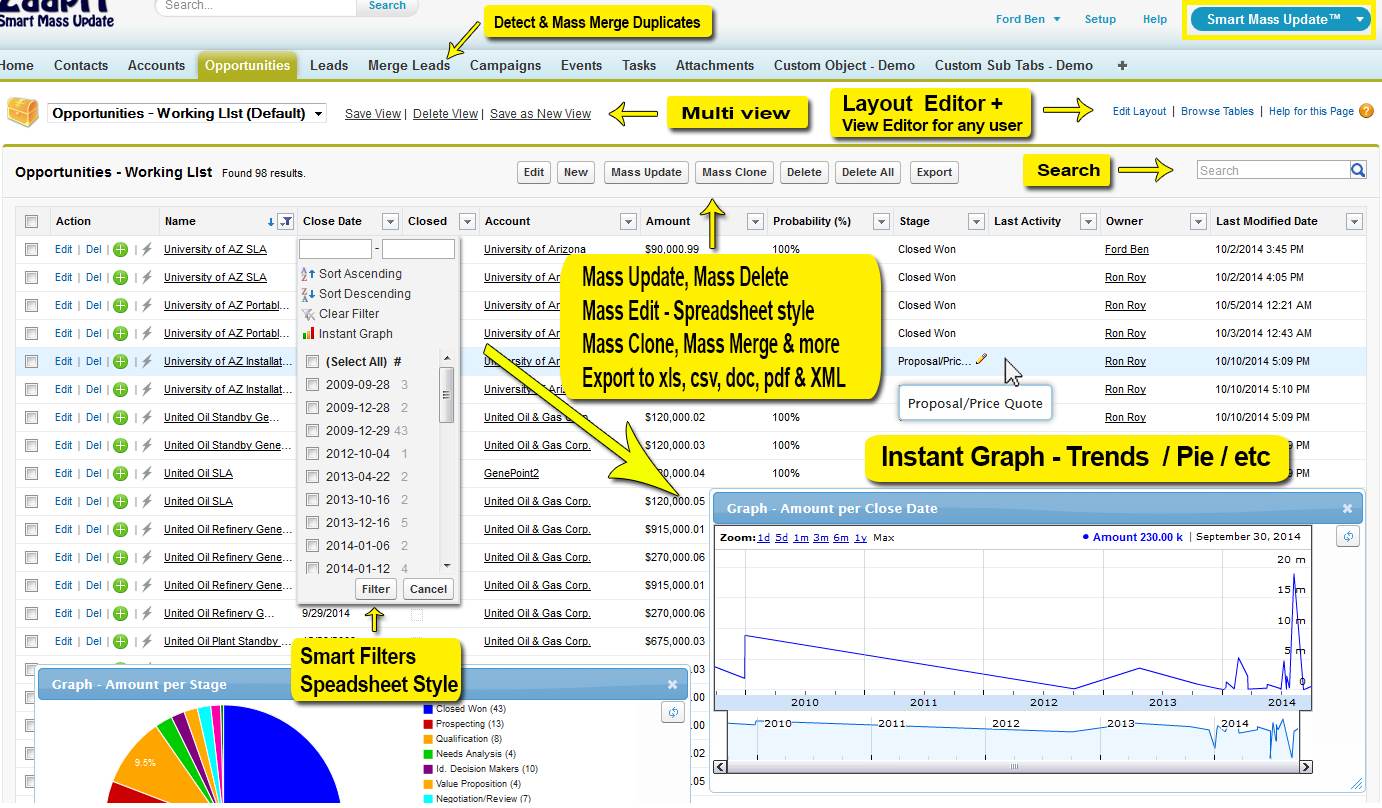Click the green plus icon in first University of AZ SLA row
The image size is (1382, 808).
click(120, 249)
